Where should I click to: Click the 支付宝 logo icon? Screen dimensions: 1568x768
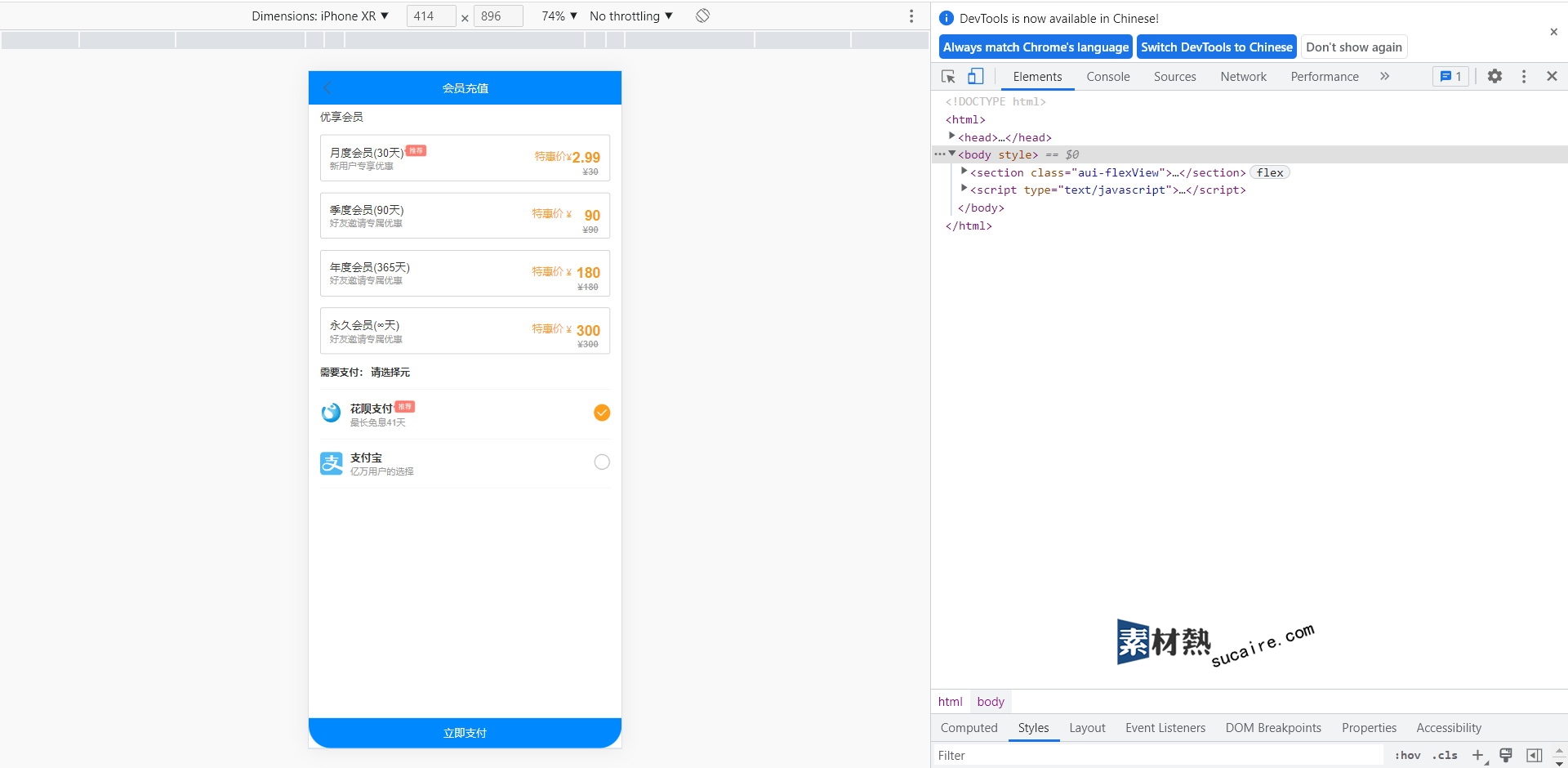click(331, 463)
